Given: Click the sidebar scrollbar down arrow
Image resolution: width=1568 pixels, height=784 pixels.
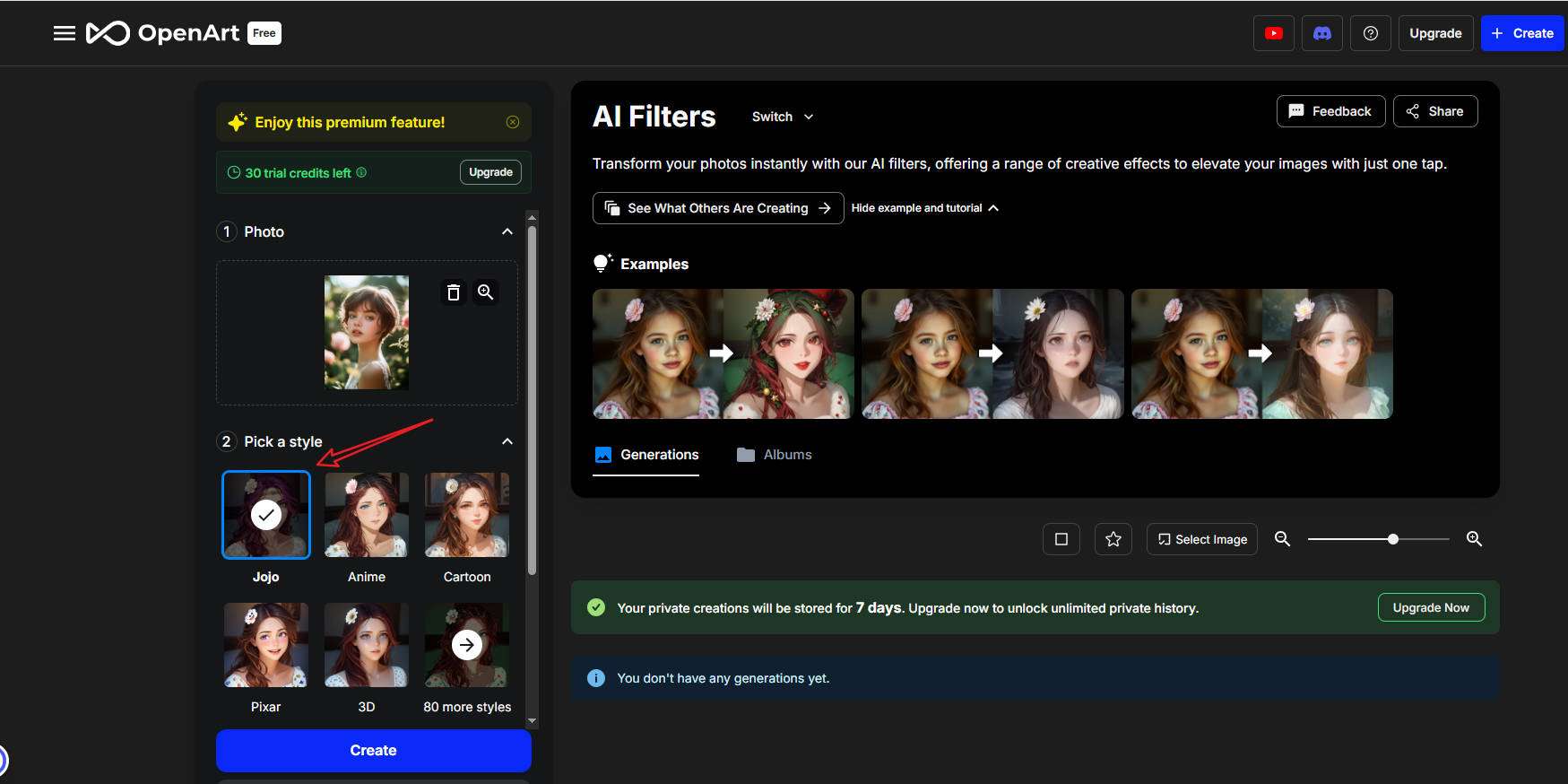Looking at the screenshot, I should click(533, 720).
